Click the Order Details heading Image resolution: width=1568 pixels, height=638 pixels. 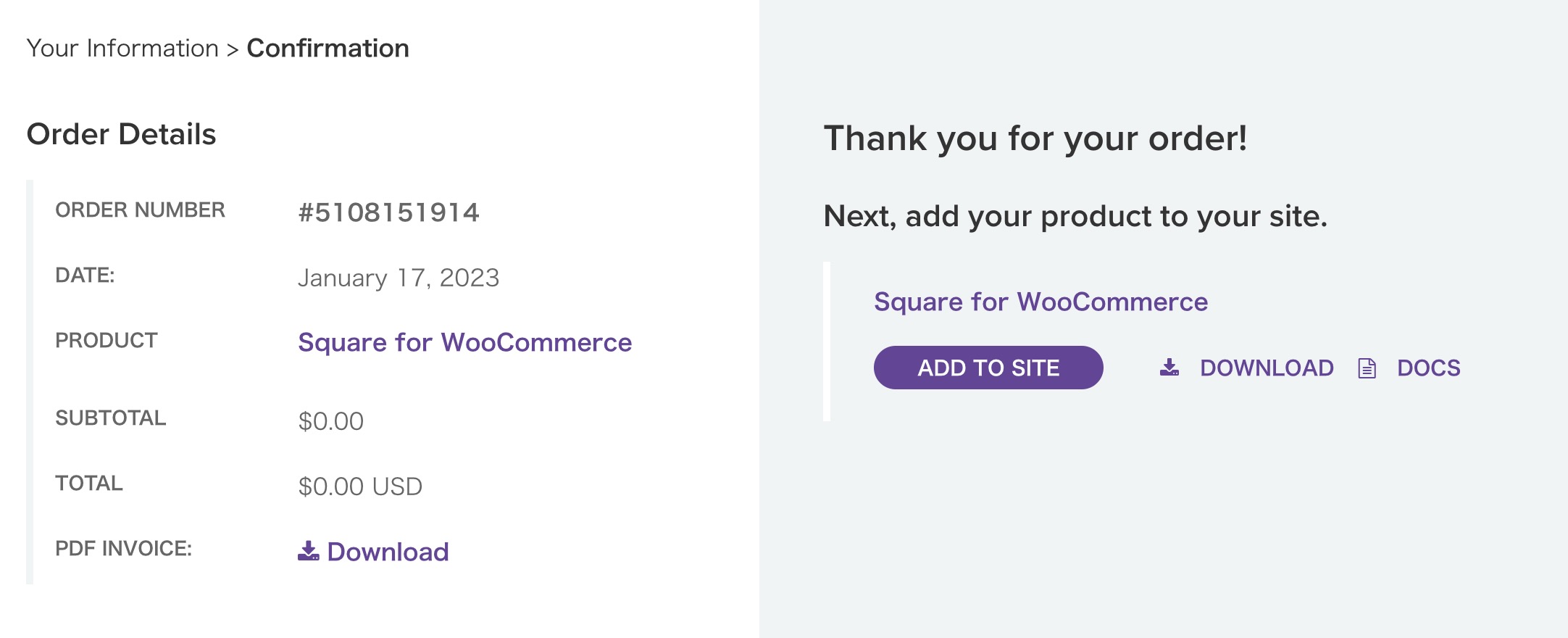[x=121, y=134]
